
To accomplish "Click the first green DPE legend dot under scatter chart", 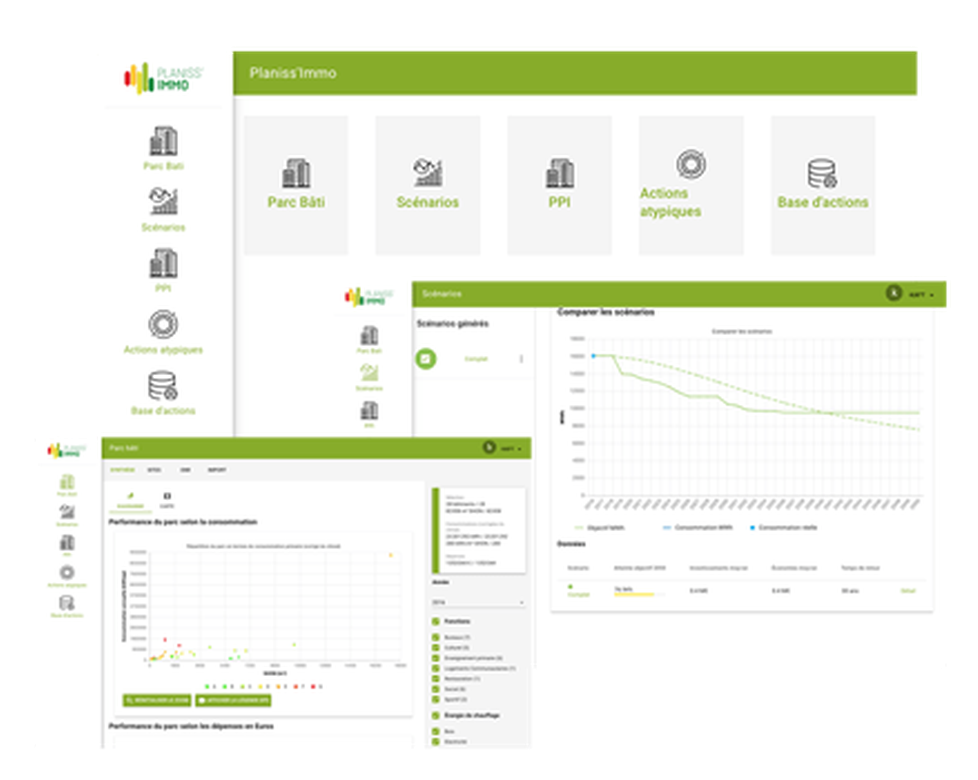I will click(x=207, y=686).
